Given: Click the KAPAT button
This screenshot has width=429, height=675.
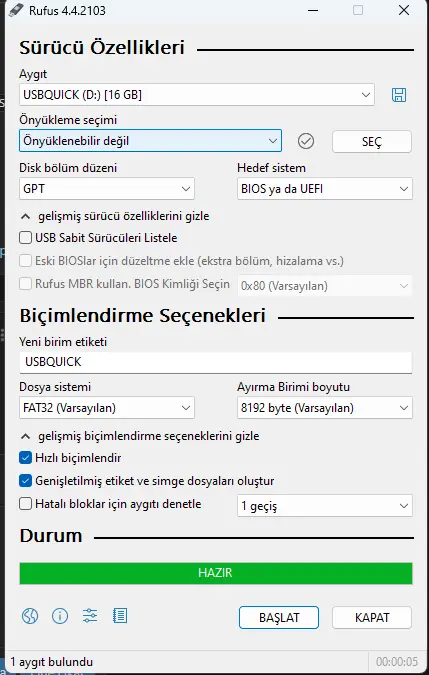Looking at the screenshot, I should pyautogui.click(x=372, y=618).
